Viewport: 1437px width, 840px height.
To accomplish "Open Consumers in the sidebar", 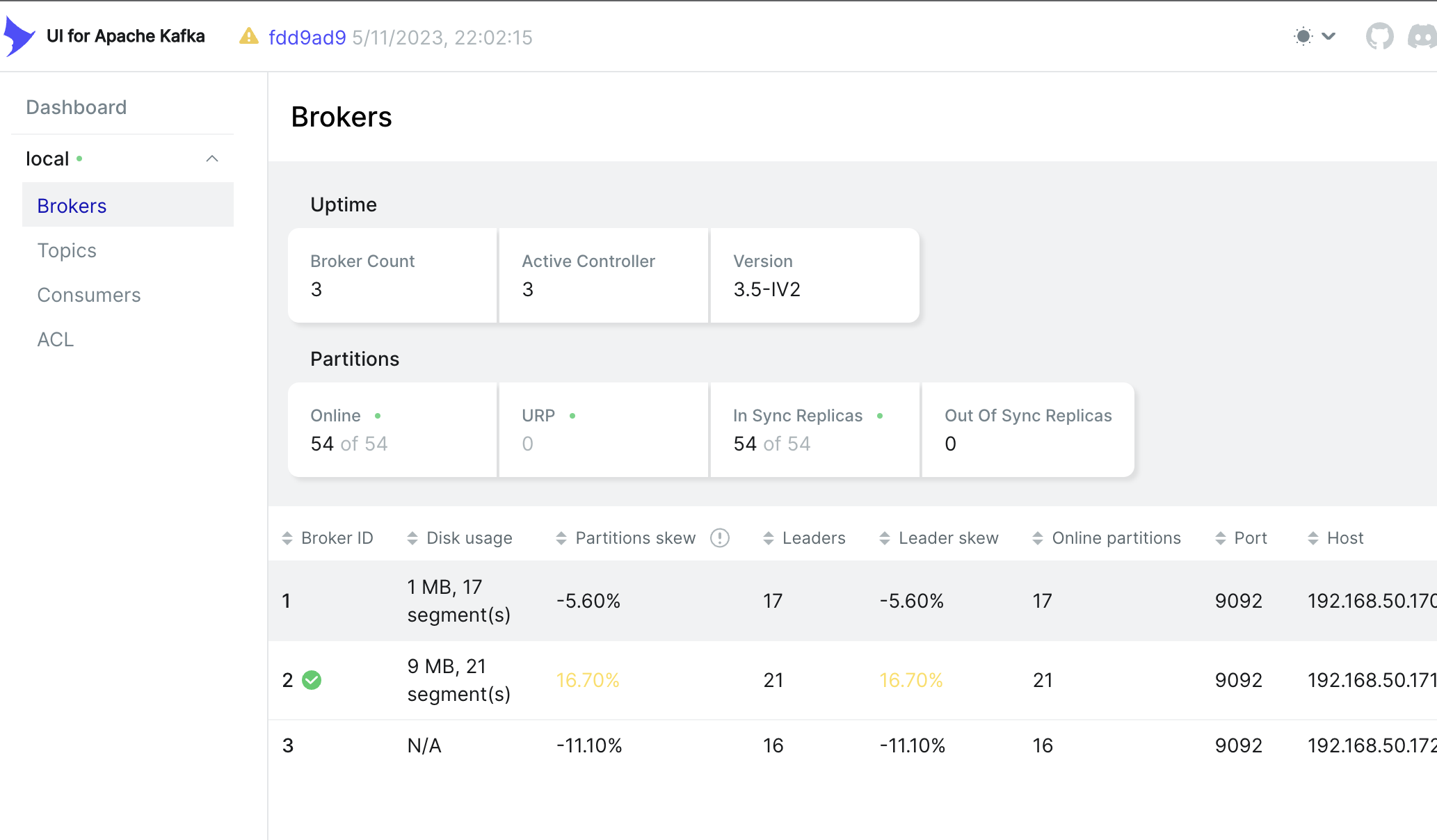I will tap(89, 295).
